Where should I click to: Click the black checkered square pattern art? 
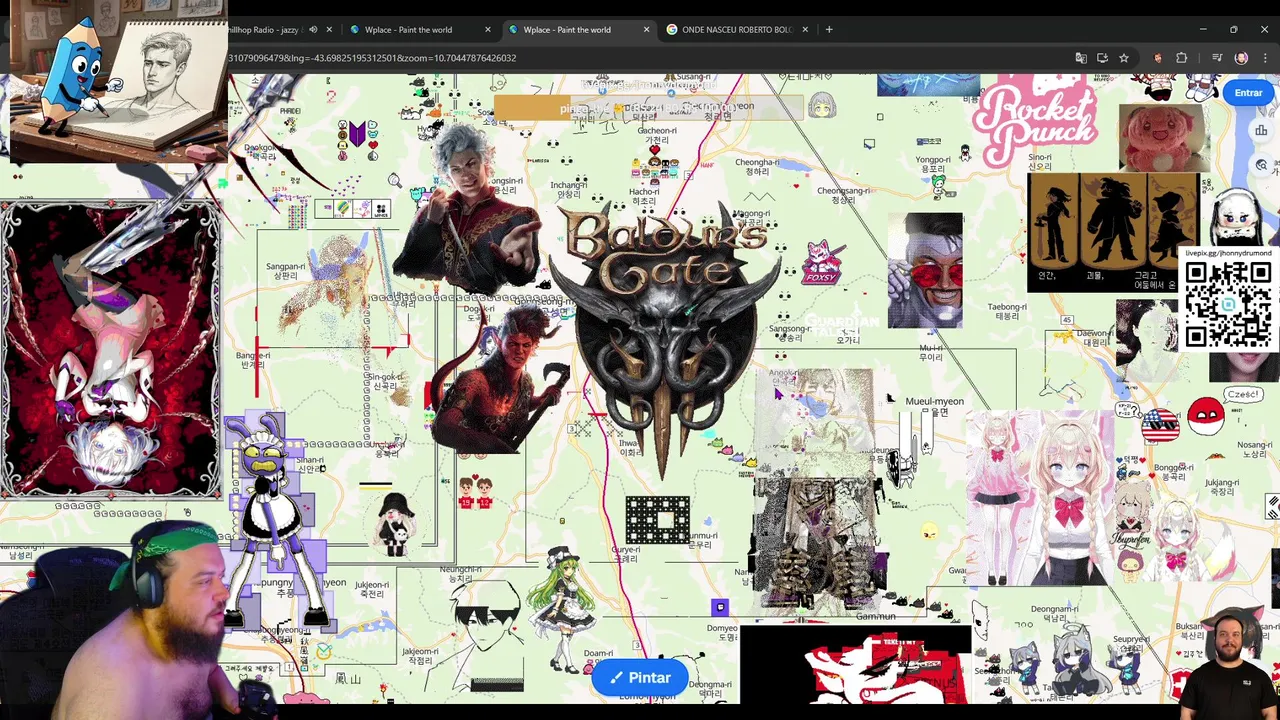click(657, 520)
